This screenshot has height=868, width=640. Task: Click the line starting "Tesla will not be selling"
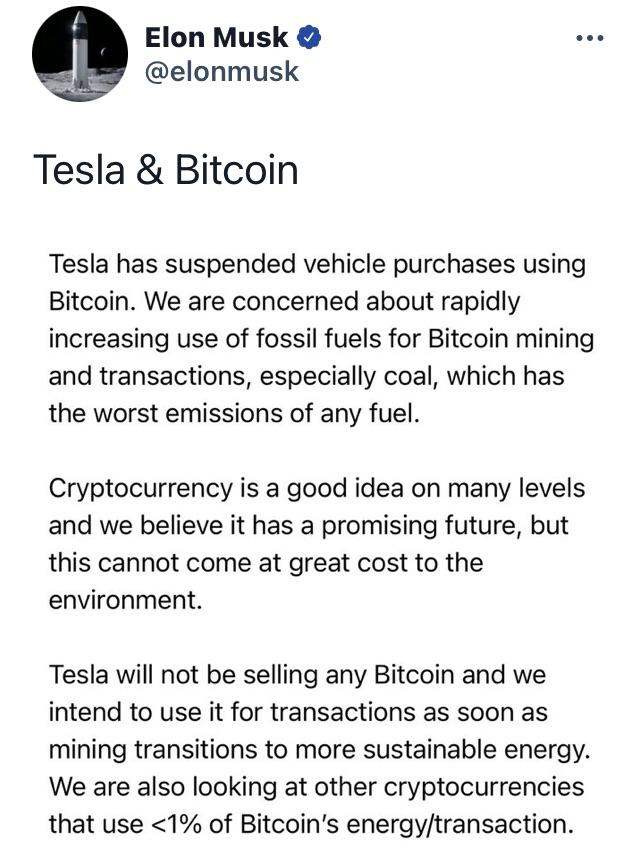click(297, 674)
